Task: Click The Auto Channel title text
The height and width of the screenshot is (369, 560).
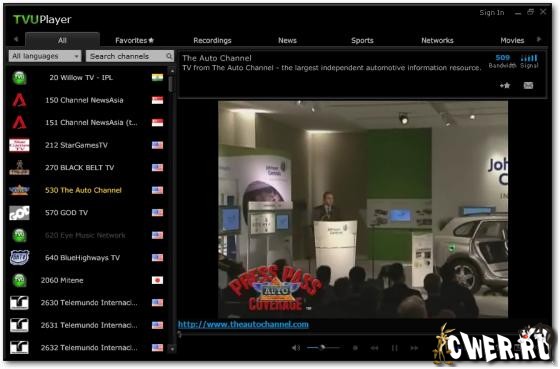Action: point(217,58)
